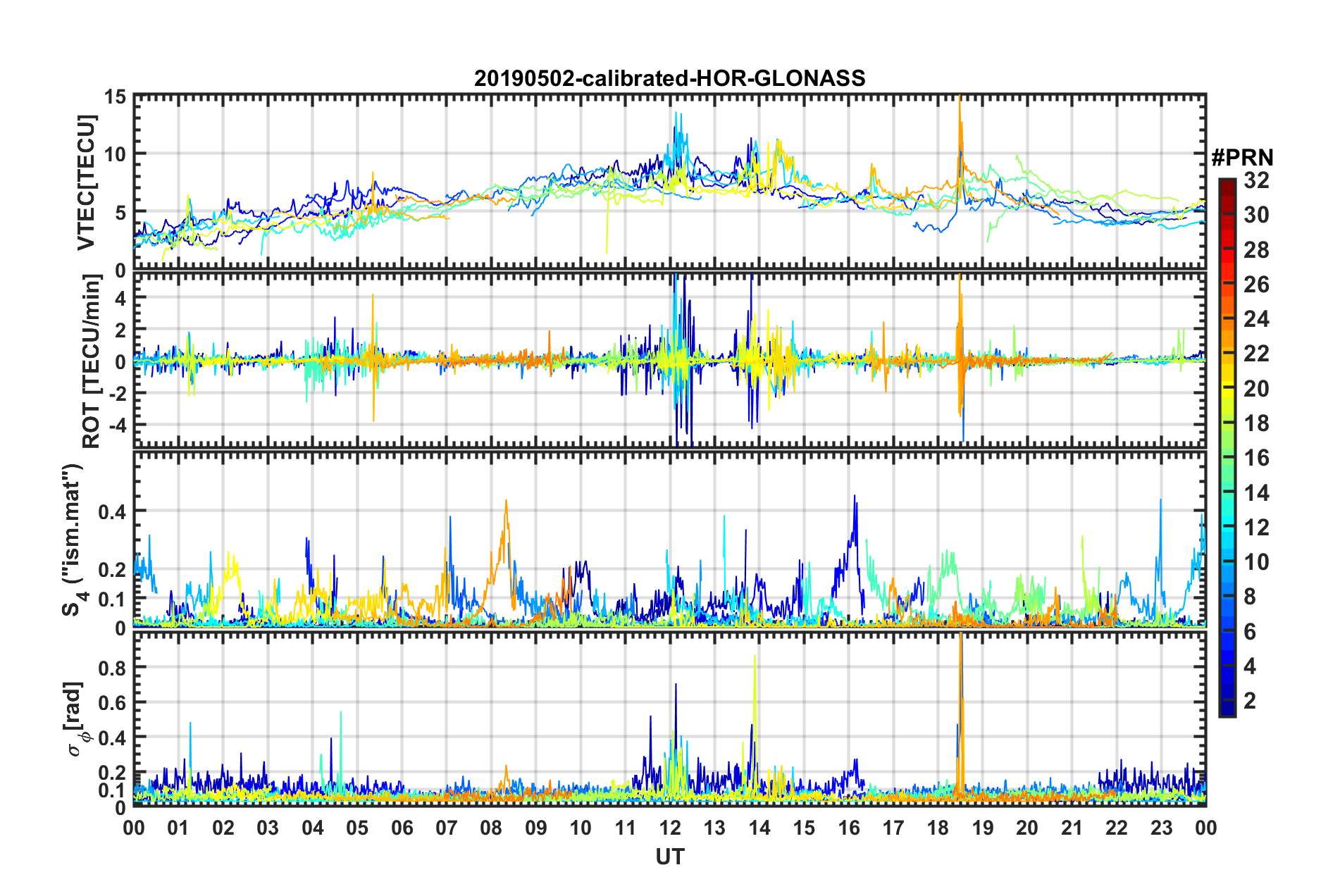
Task: Click VTEC axis tick label 10
Action: 115,154
